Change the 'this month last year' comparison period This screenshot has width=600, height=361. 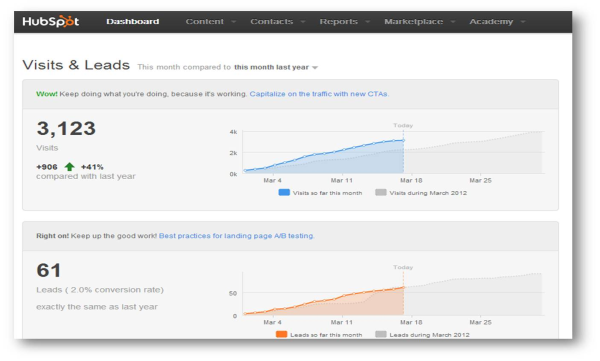[x=276, y=67]
